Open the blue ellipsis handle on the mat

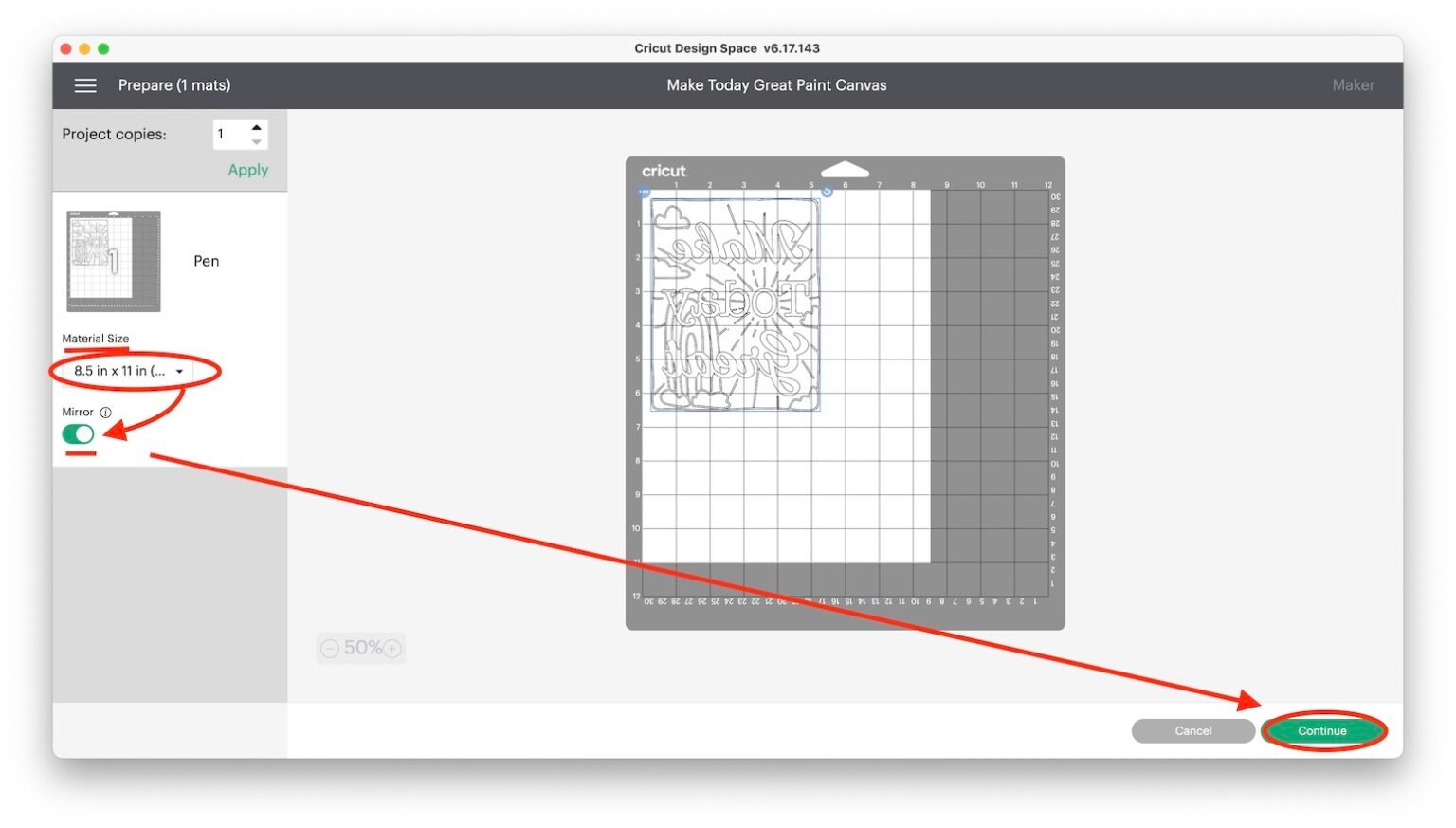[644, 192]
